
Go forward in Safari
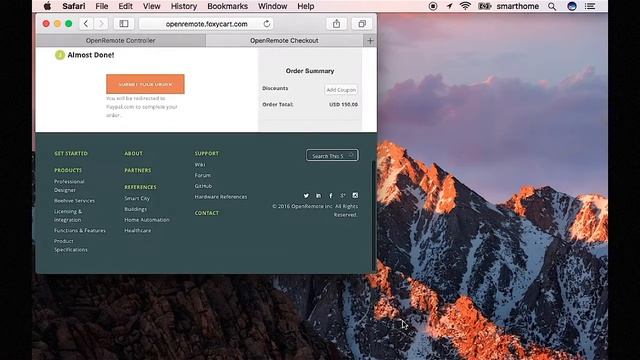[101, 24]
